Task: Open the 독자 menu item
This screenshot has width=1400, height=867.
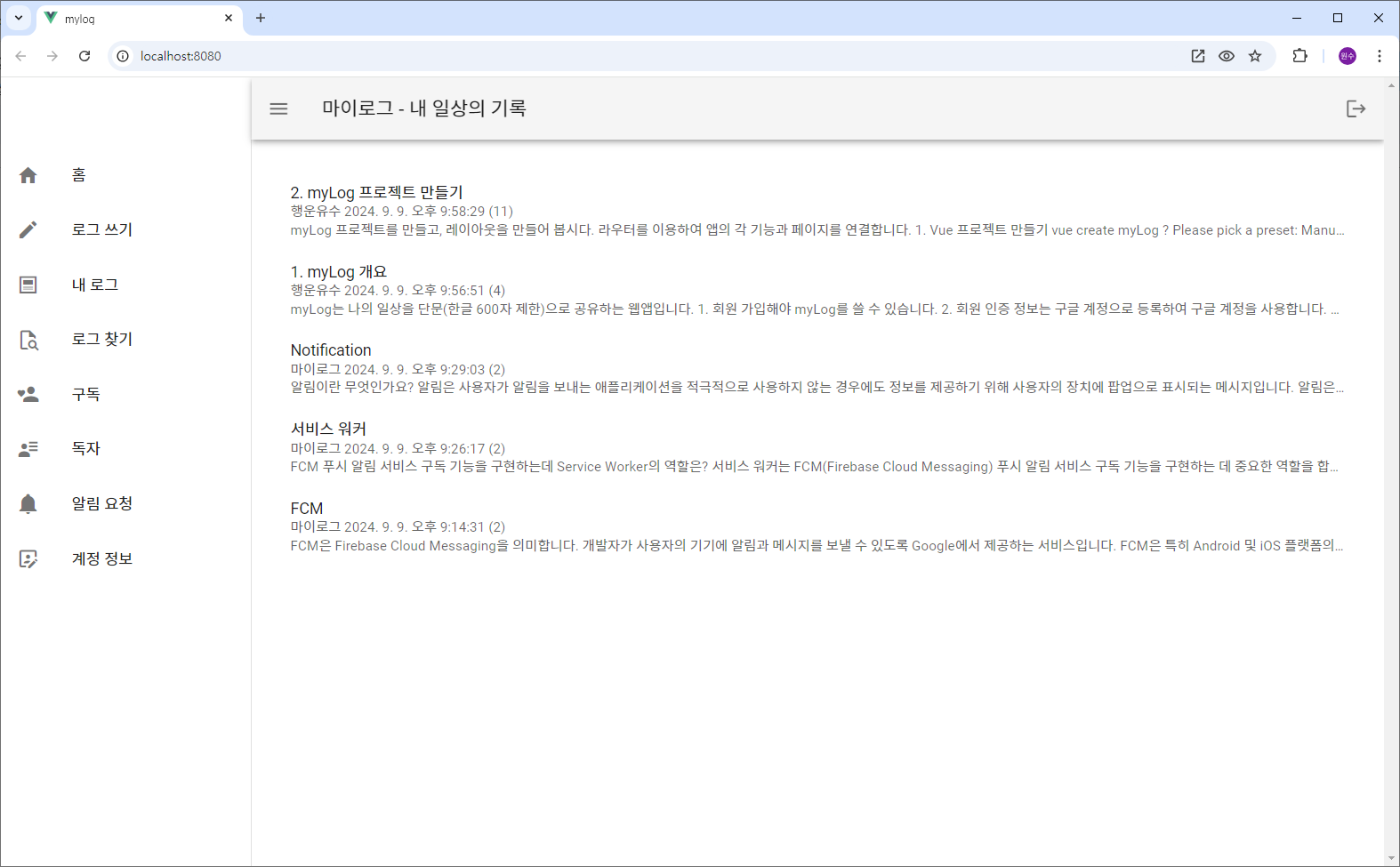Action: click(x=125, y=449)
